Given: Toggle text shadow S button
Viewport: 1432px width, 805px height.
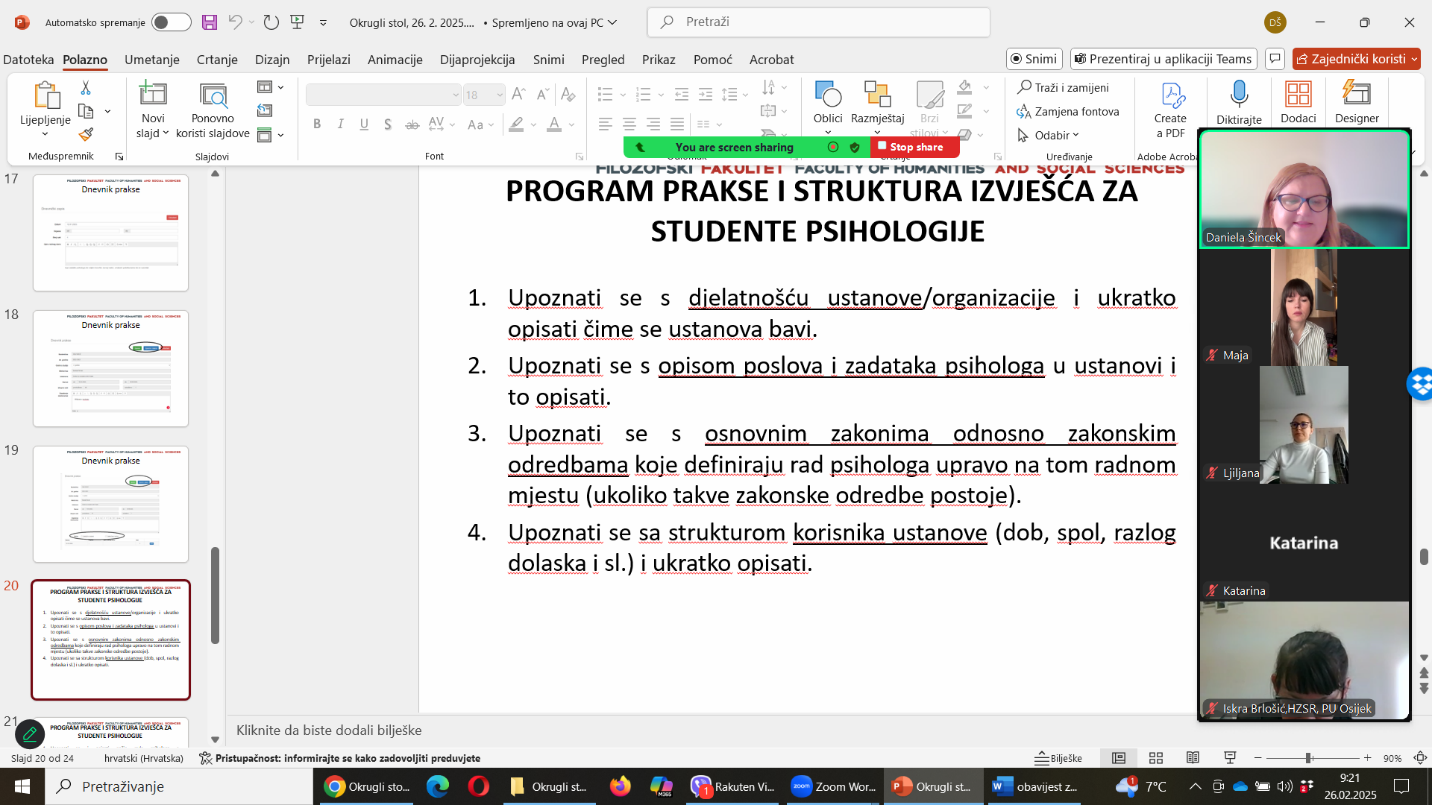Looking at the screenshot, I should [x=388, y=125].
